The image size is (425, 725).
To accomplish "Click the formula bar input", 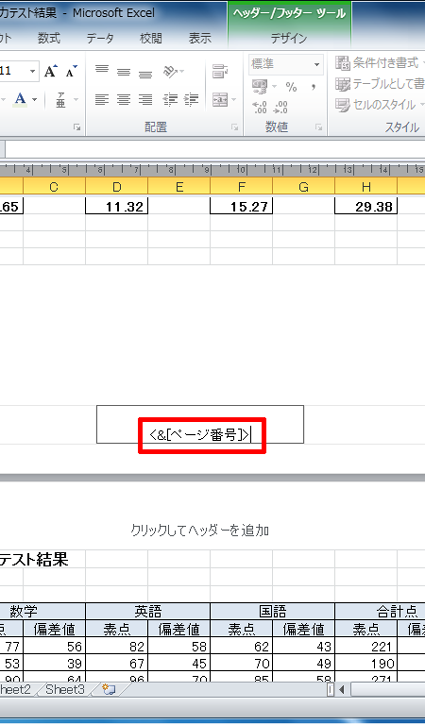I will click(215, 149).
